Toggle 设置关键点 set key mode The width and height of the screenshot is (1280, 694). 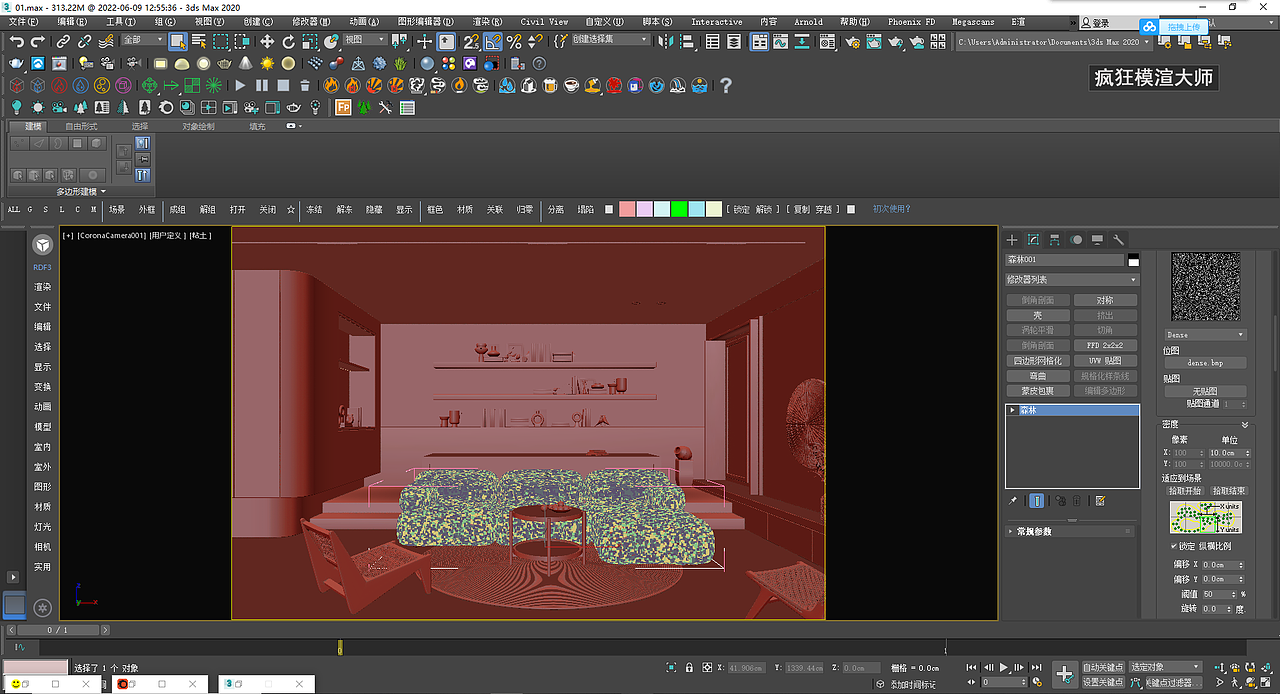coord(1103,682)
